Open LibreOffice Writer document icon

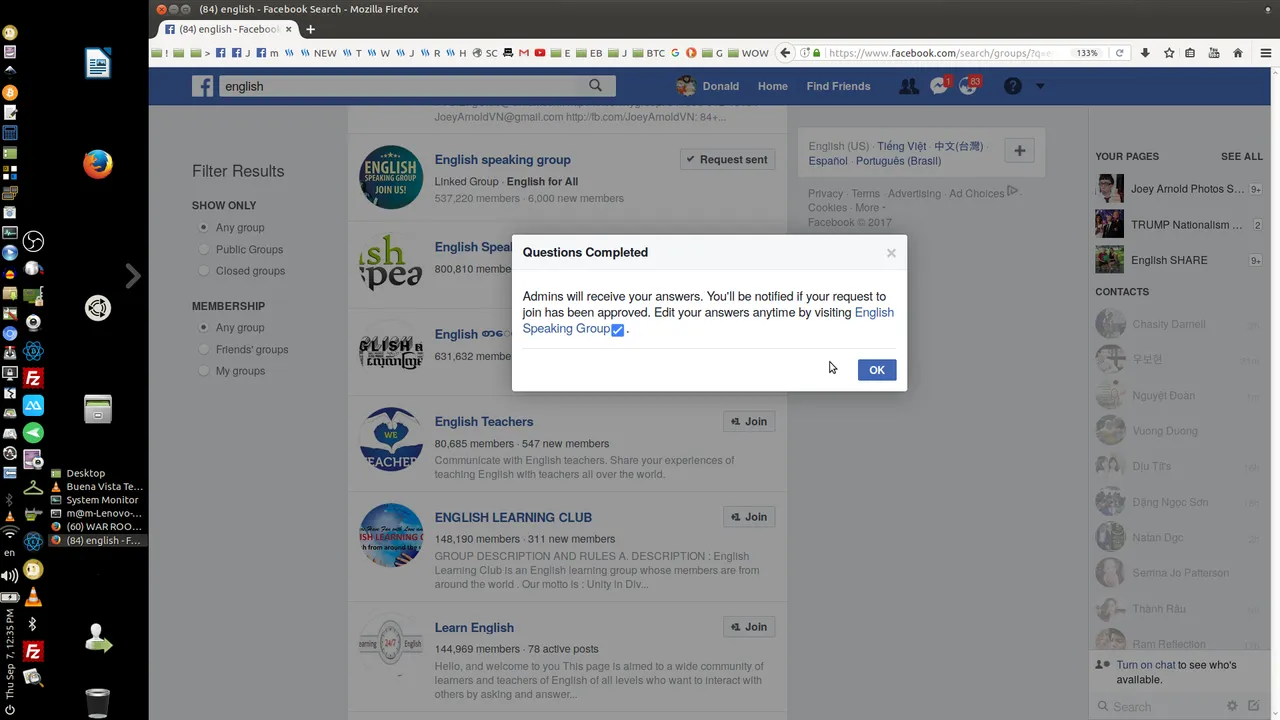[98, 64]
